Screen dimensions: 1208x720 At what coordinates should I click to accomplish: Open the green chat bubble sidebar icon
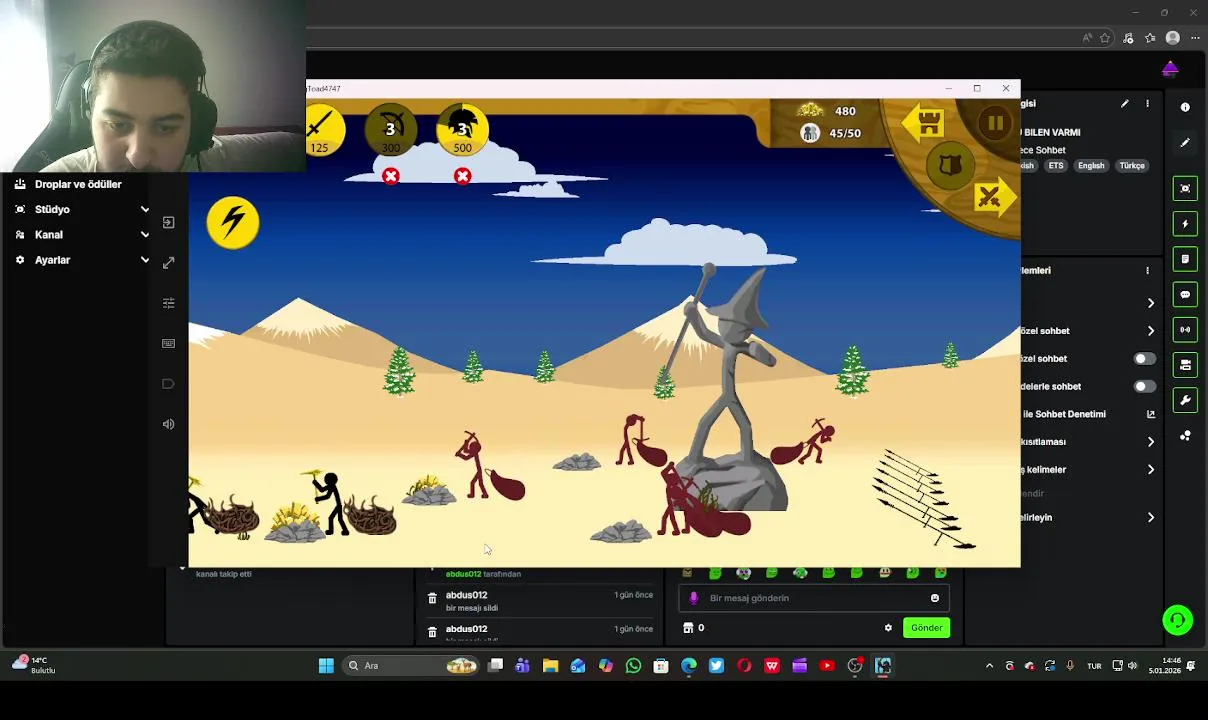(1185, 295)
